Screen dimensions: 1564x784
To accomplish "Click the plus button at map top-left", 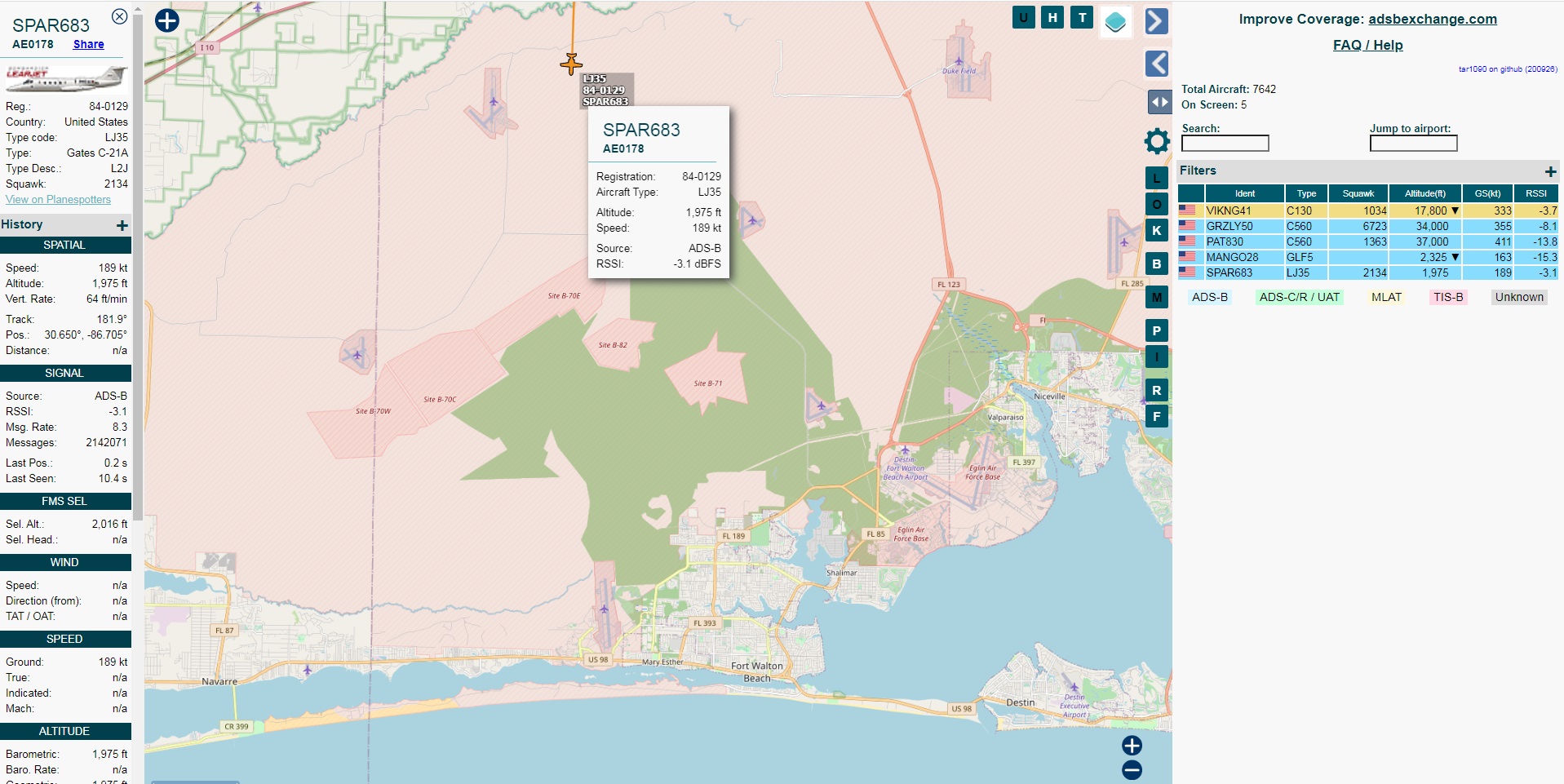I will (x=167, y=20).
